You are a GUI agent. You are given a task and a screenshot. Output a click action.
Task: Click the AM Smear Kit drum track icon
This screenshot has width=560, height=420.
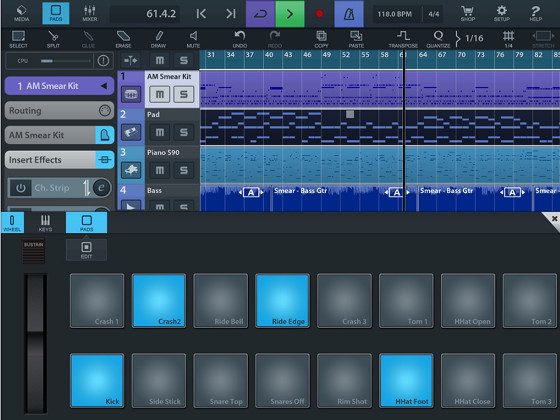coord(131,95)
